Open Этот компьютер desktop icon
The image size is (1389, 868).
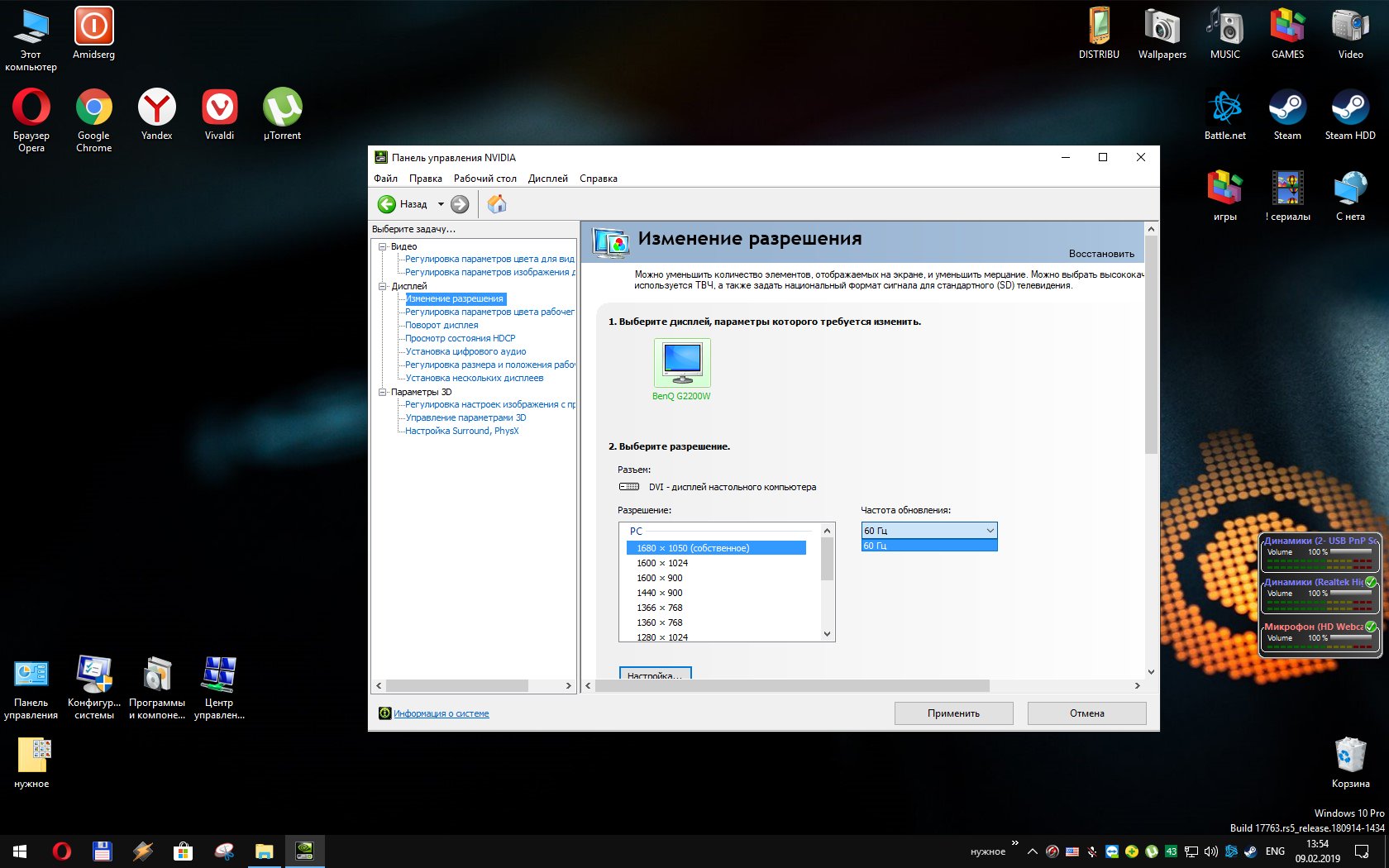(31, 40)
